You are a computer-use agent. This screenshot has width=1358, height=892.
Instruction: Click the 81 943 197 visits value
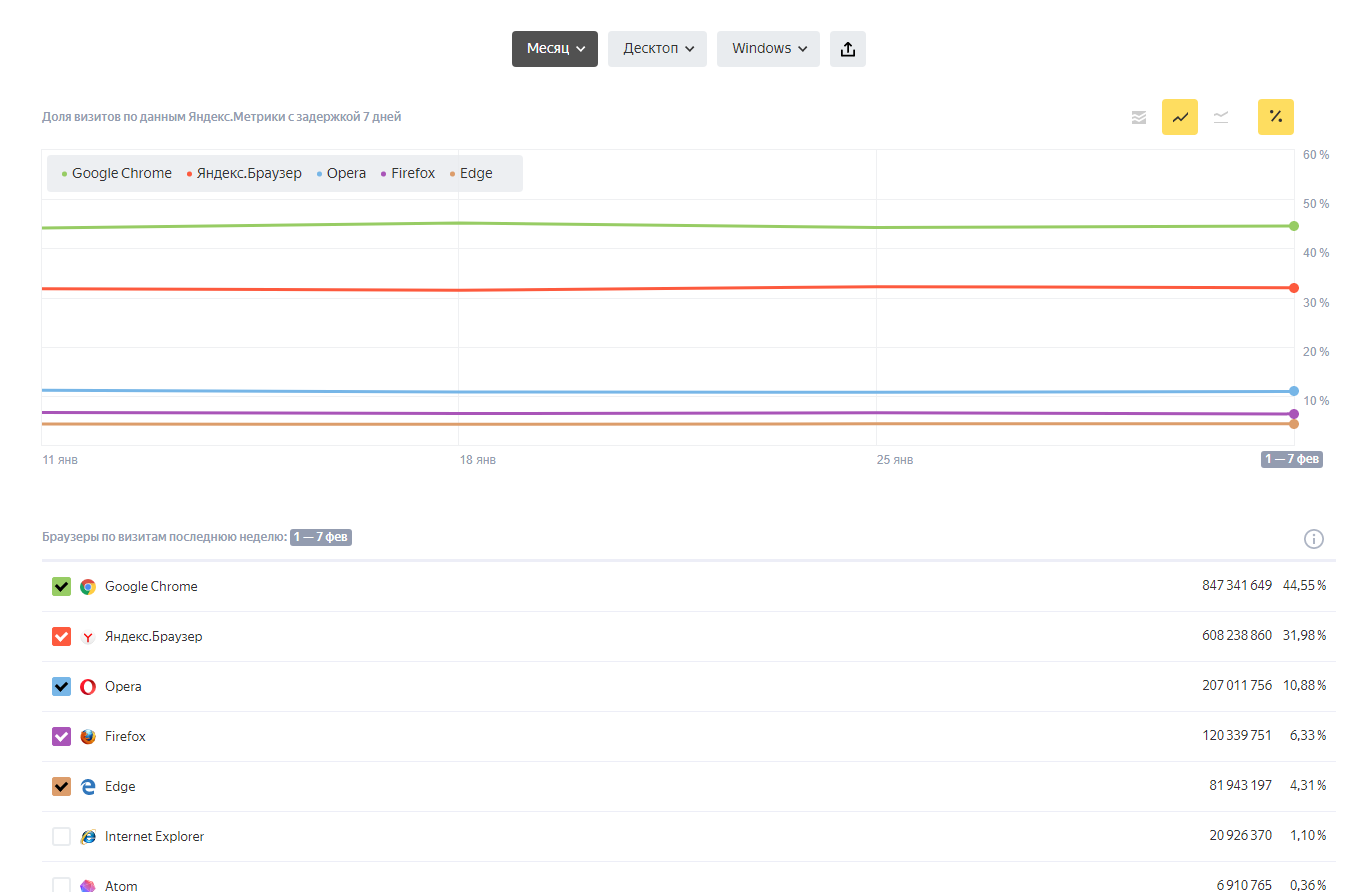(1240, 786)
